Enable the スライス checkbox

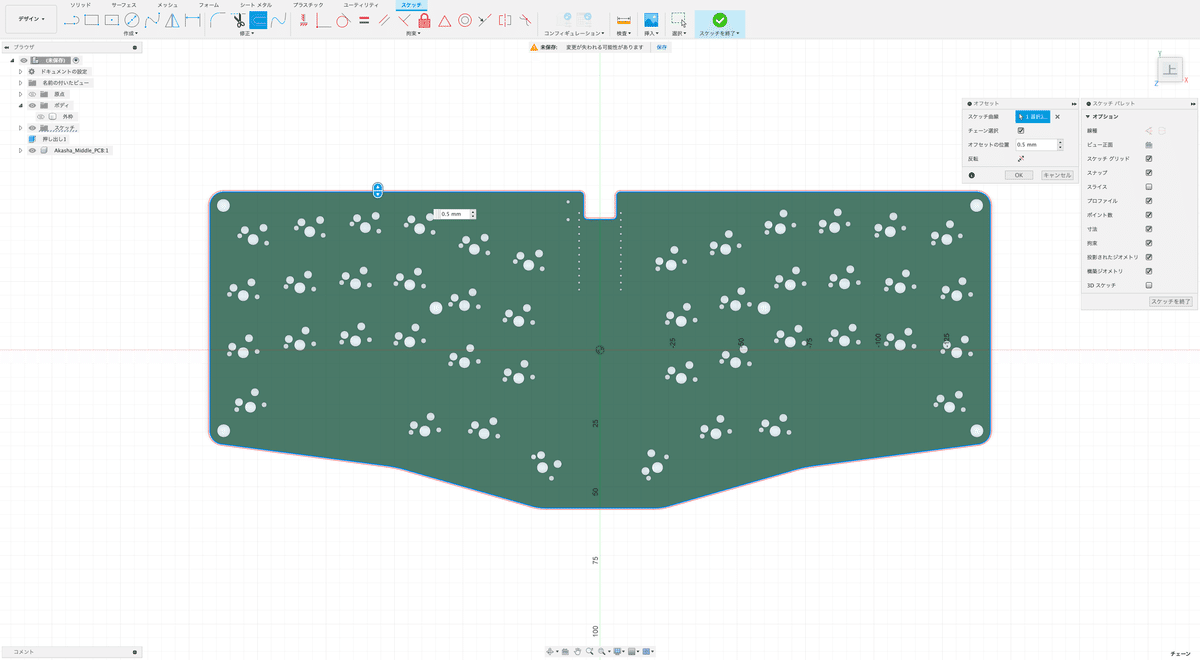(1149, 187)
